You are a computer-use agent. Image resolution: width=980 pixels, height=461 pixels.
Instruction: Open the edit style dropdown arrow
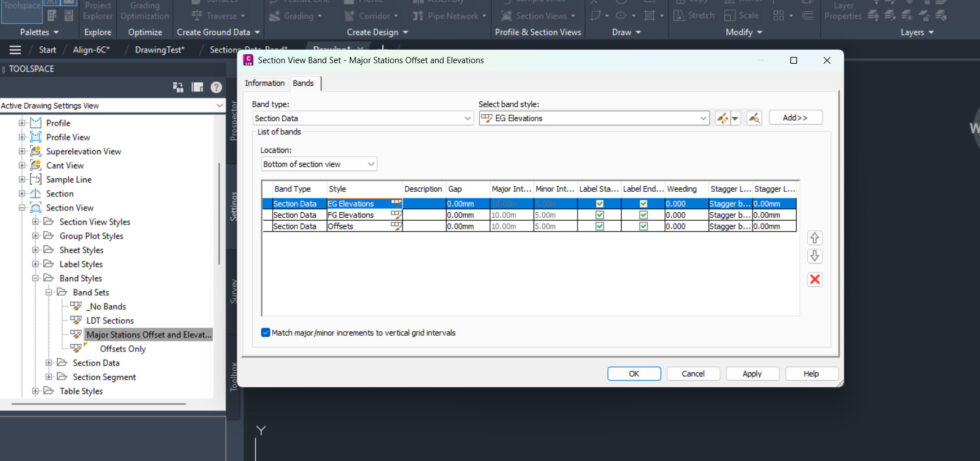pyautogui.click(x=736, y=117)
